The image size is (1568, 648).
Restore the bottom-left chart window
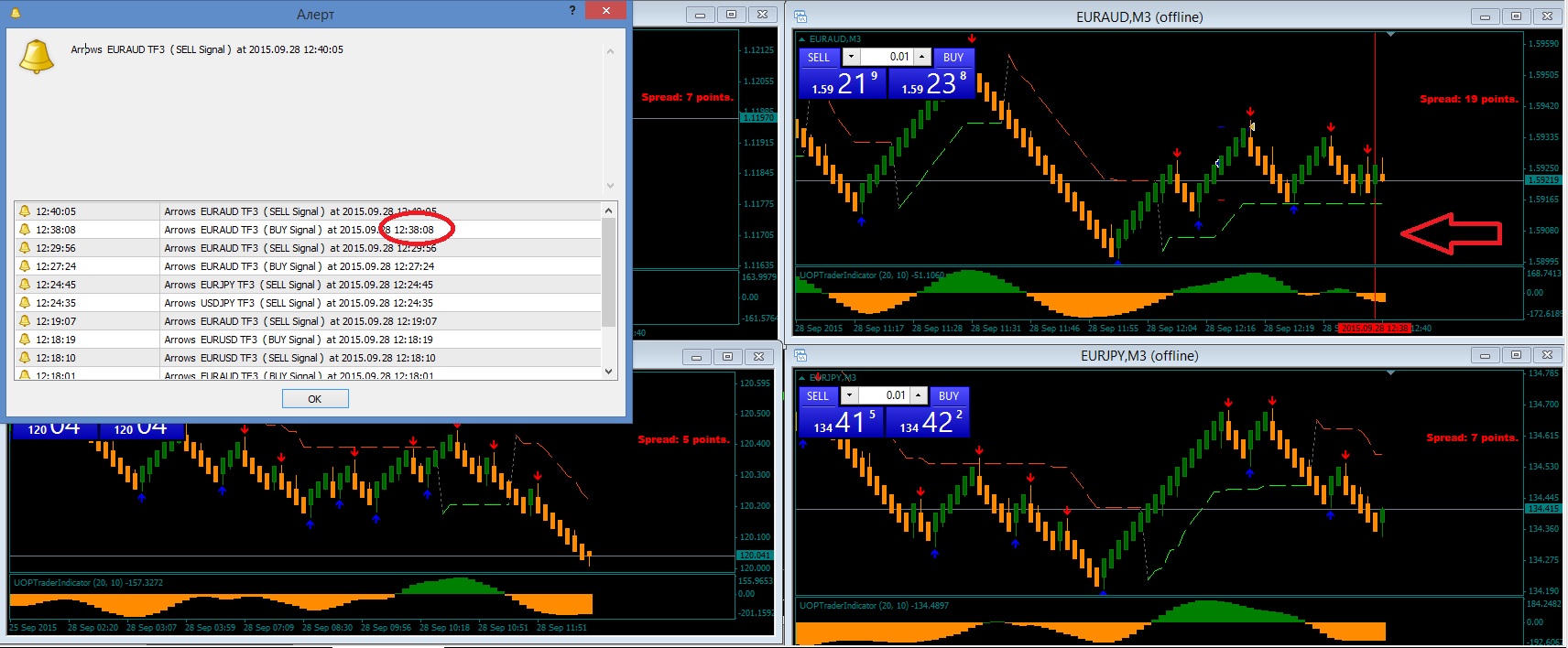point(727,357)
